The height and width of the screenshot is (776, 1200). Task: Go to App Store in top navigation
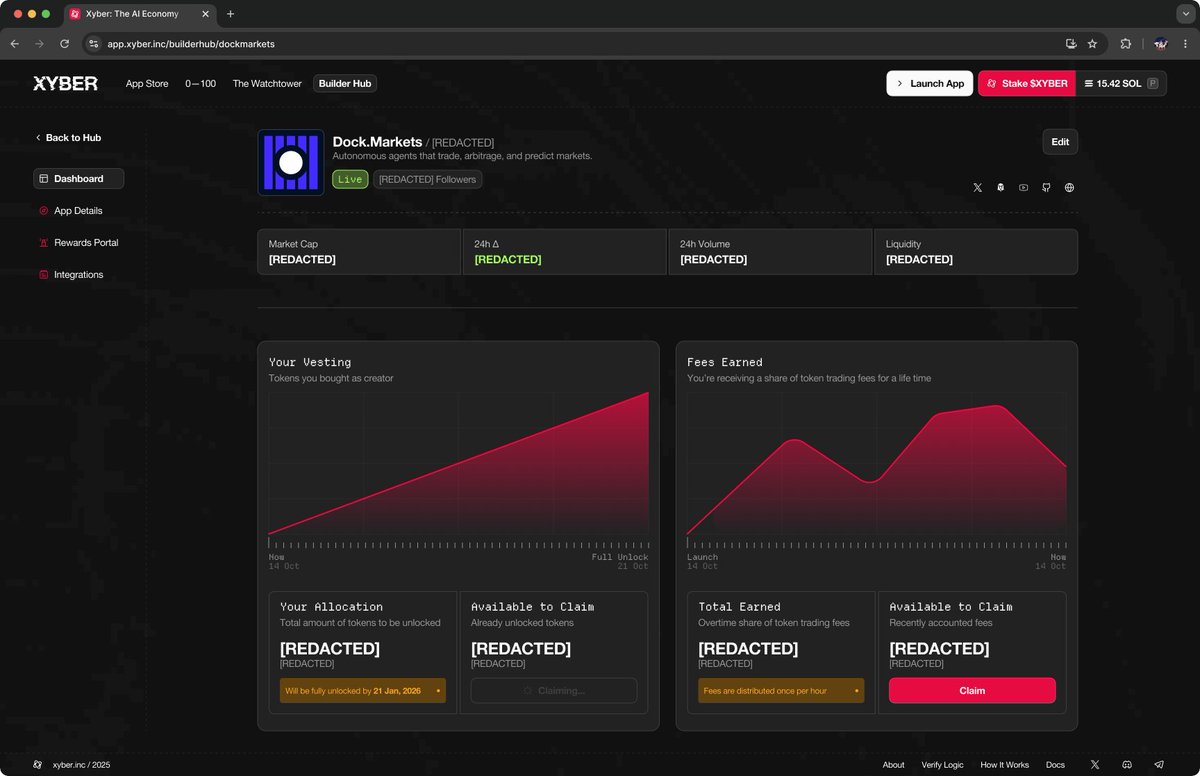point(147,84)
